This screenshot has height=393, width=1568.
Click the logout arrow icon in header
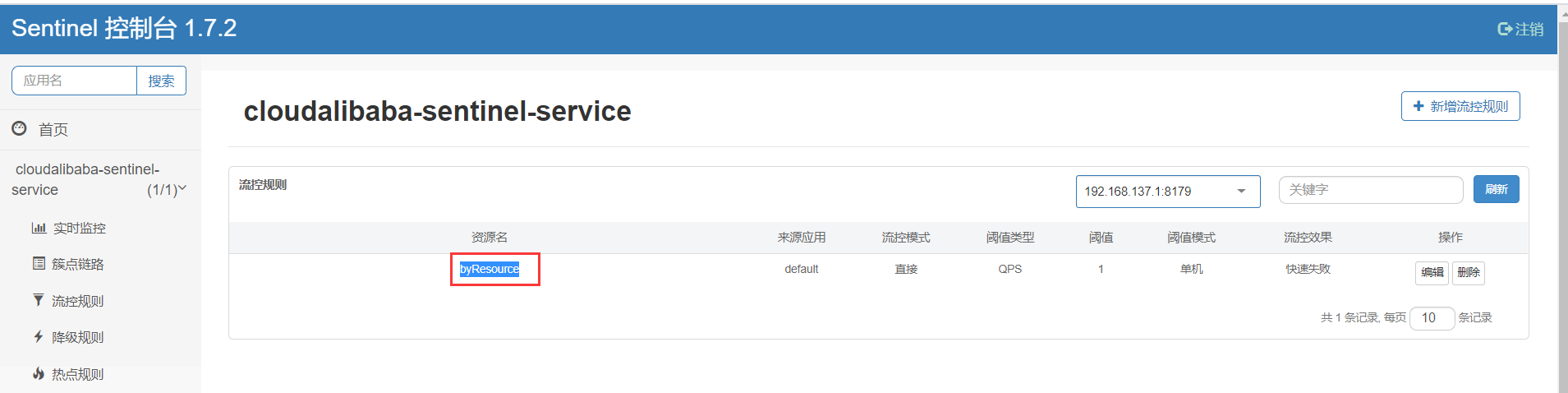click(x=1505, y=29)
